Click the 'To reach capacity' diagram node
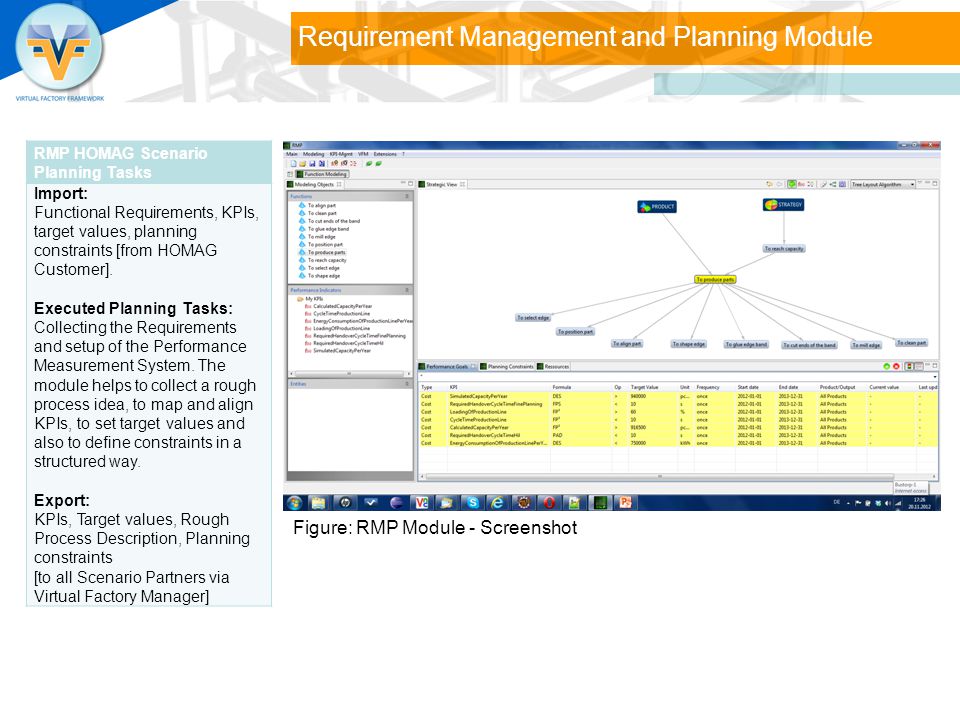Screen dimensions: 960x720 click(784, 249)
